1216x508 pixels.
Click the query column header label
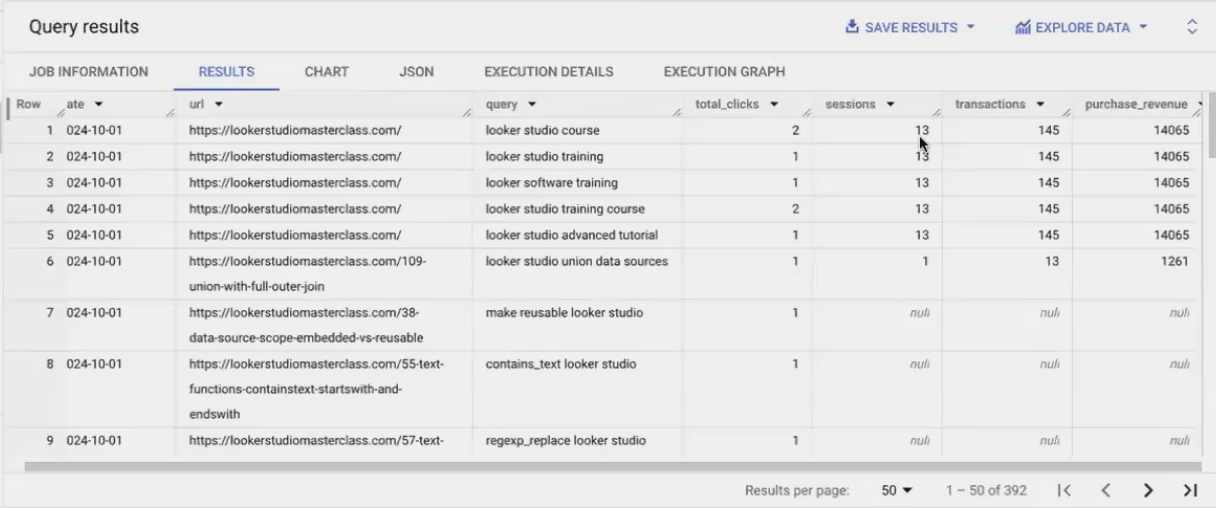[502, 104]
